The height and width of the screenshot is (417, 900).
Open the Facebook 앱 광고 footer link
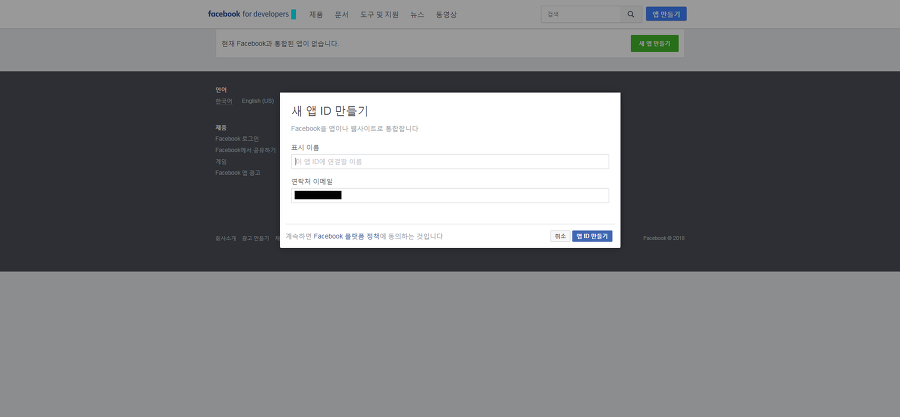pyautogui.click(x=238, y=173)
